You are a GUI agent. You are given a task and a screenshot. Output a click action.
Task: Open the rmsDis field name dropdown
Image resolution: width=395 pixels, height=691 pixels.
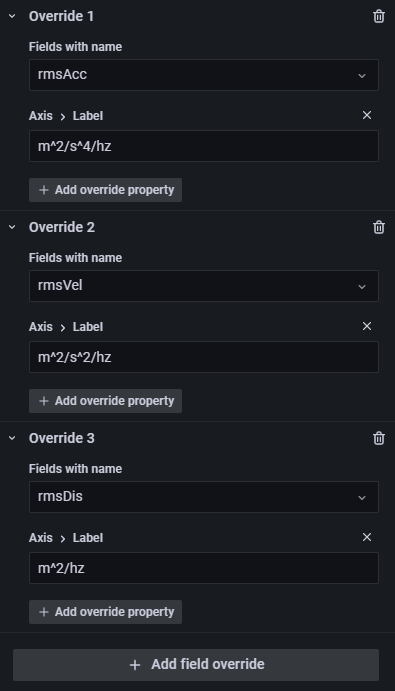pos(204,497)
